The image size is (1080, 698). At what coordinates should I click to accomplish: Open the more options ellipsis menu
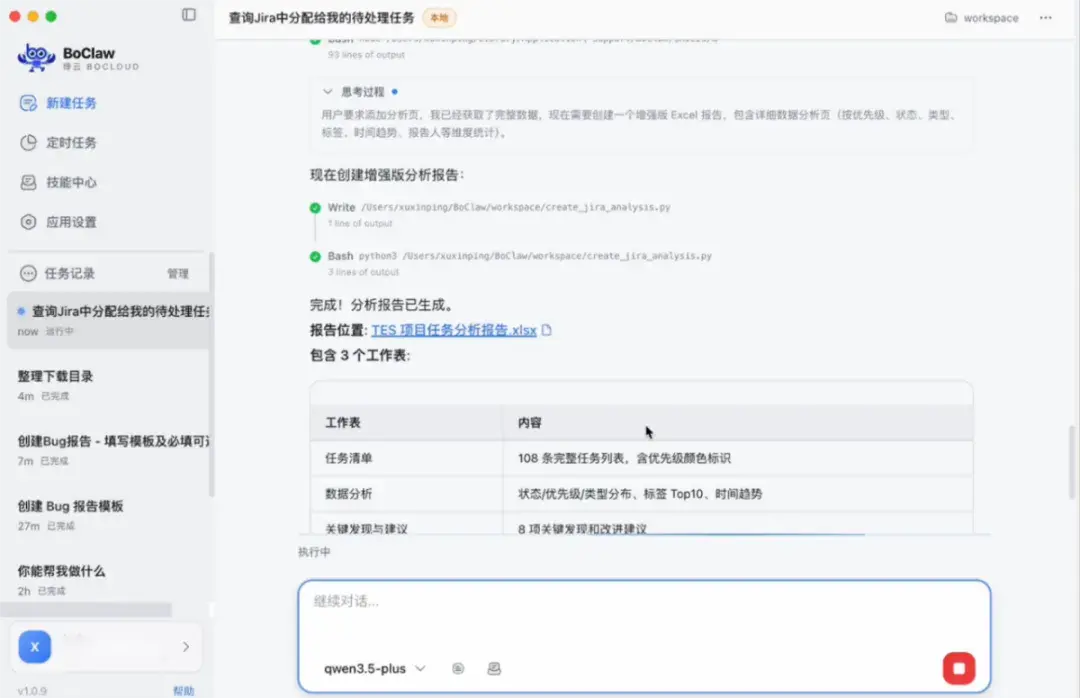coord(1046,18)
